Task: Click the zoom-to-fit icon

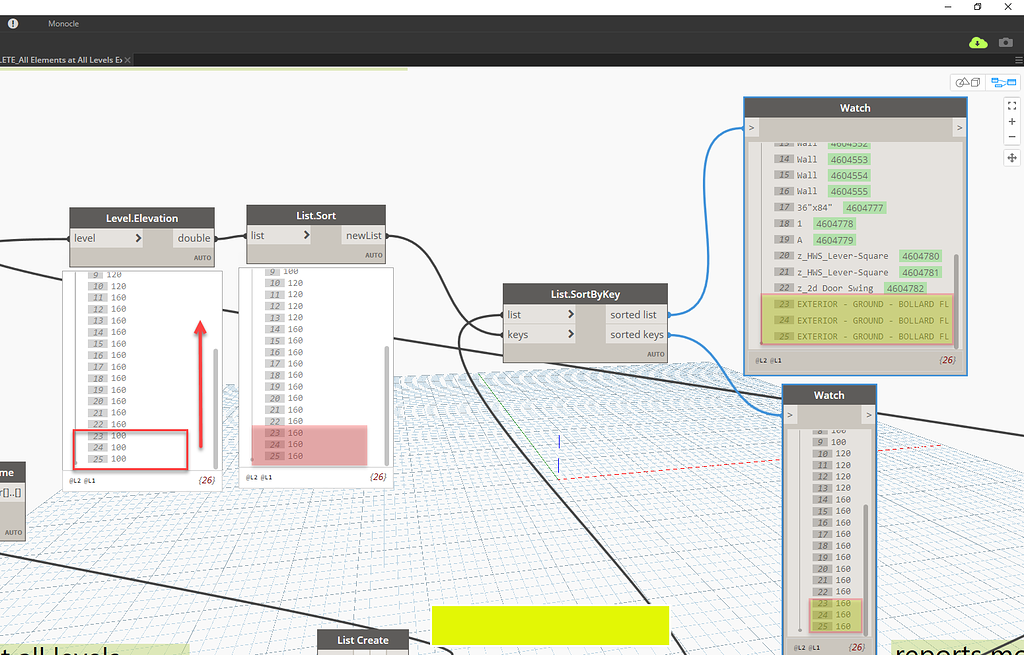Action: coord(1012,105)
